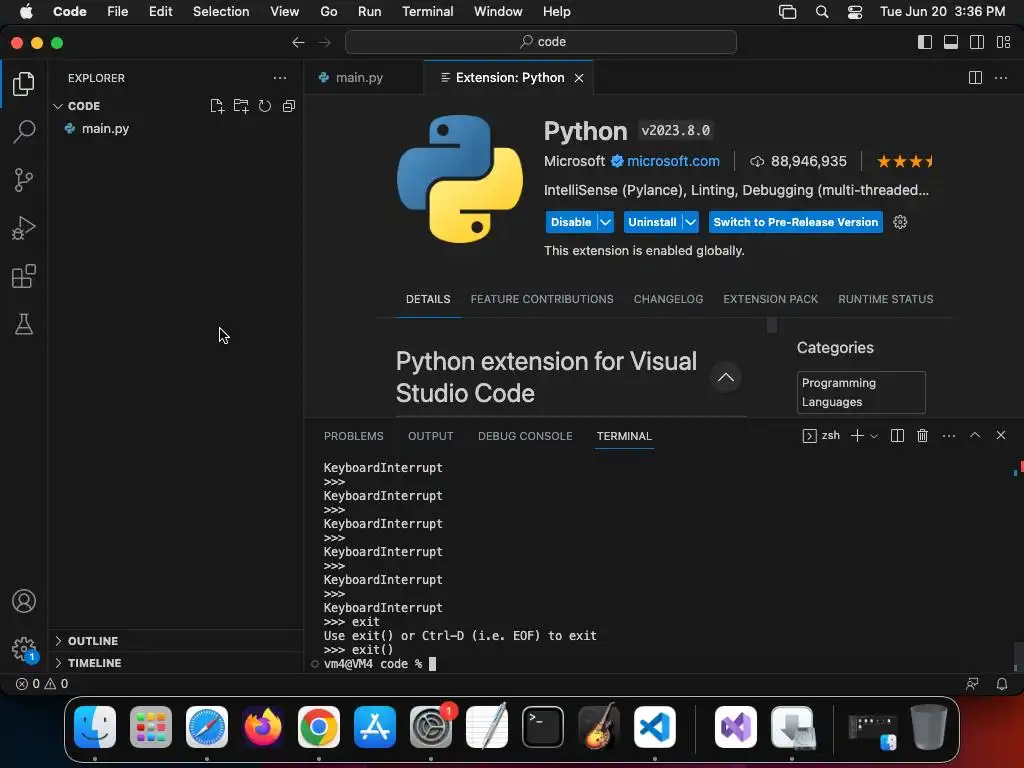Open the Explorer view in activity bar
The image size is (1024, 768).
coord(24,84)
